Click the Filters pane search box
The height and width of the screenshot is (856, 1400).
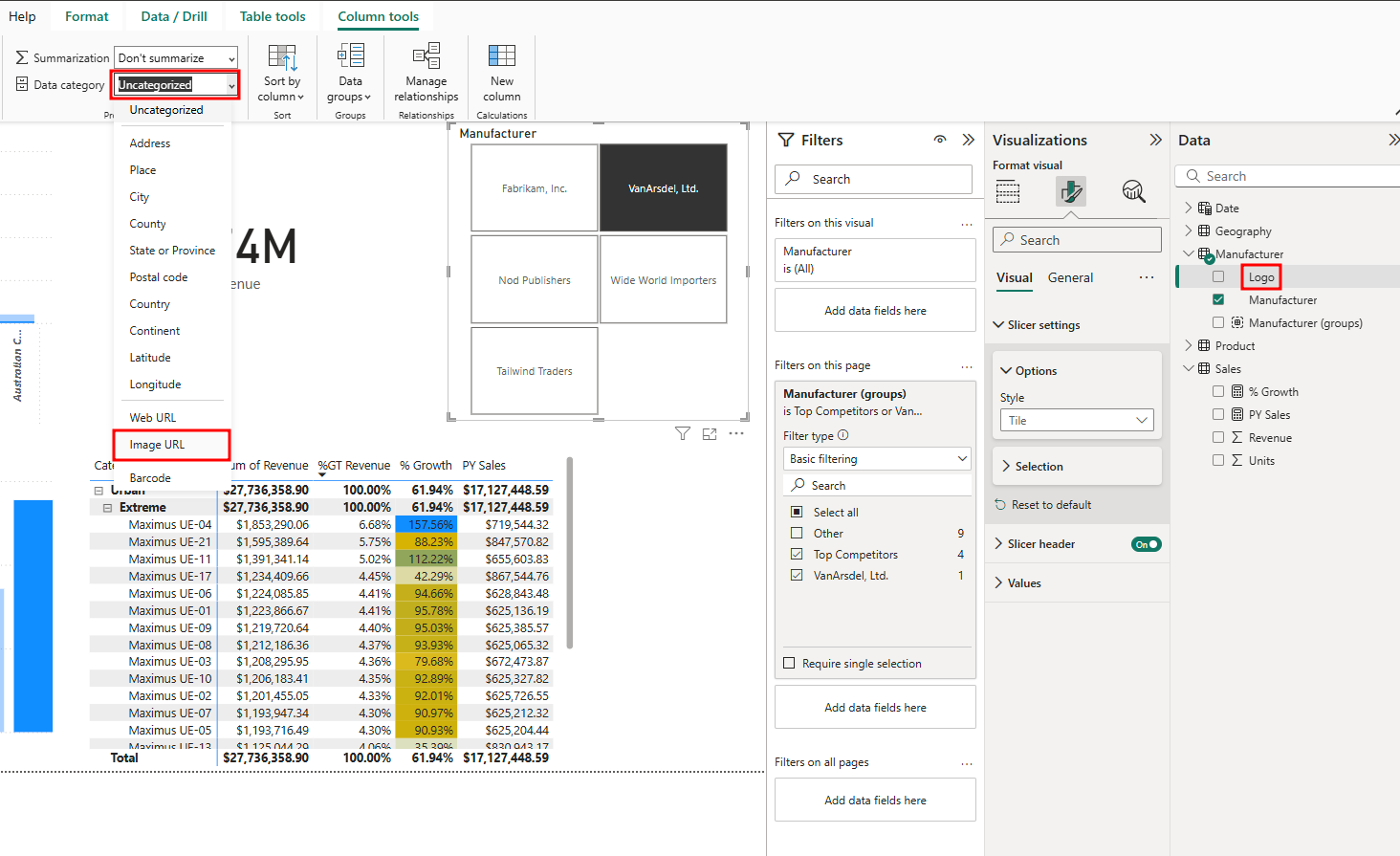[873, 179]
